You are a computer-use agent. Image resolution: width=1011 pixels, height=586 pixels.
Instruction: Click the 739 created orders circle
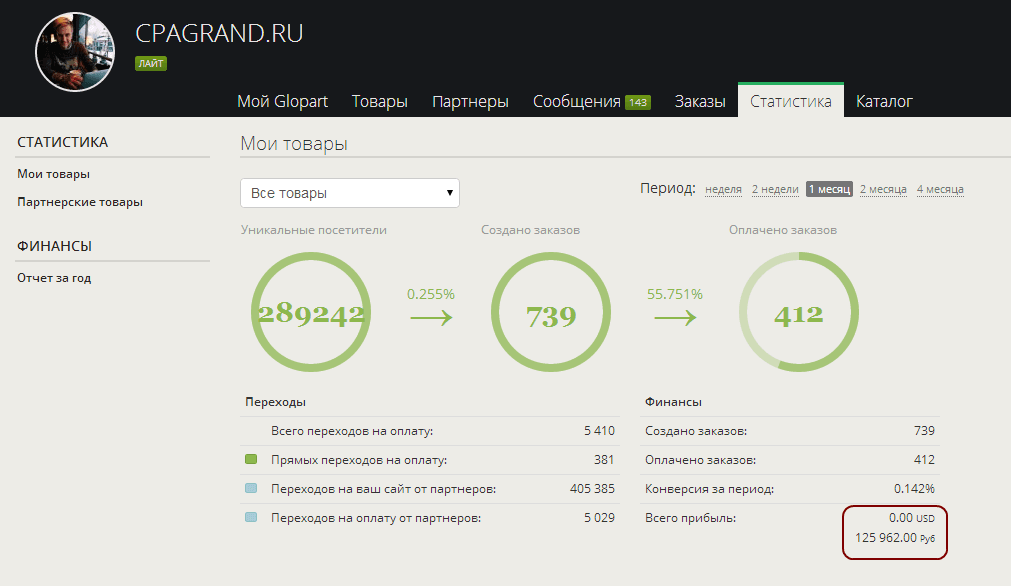click(551, 312)
